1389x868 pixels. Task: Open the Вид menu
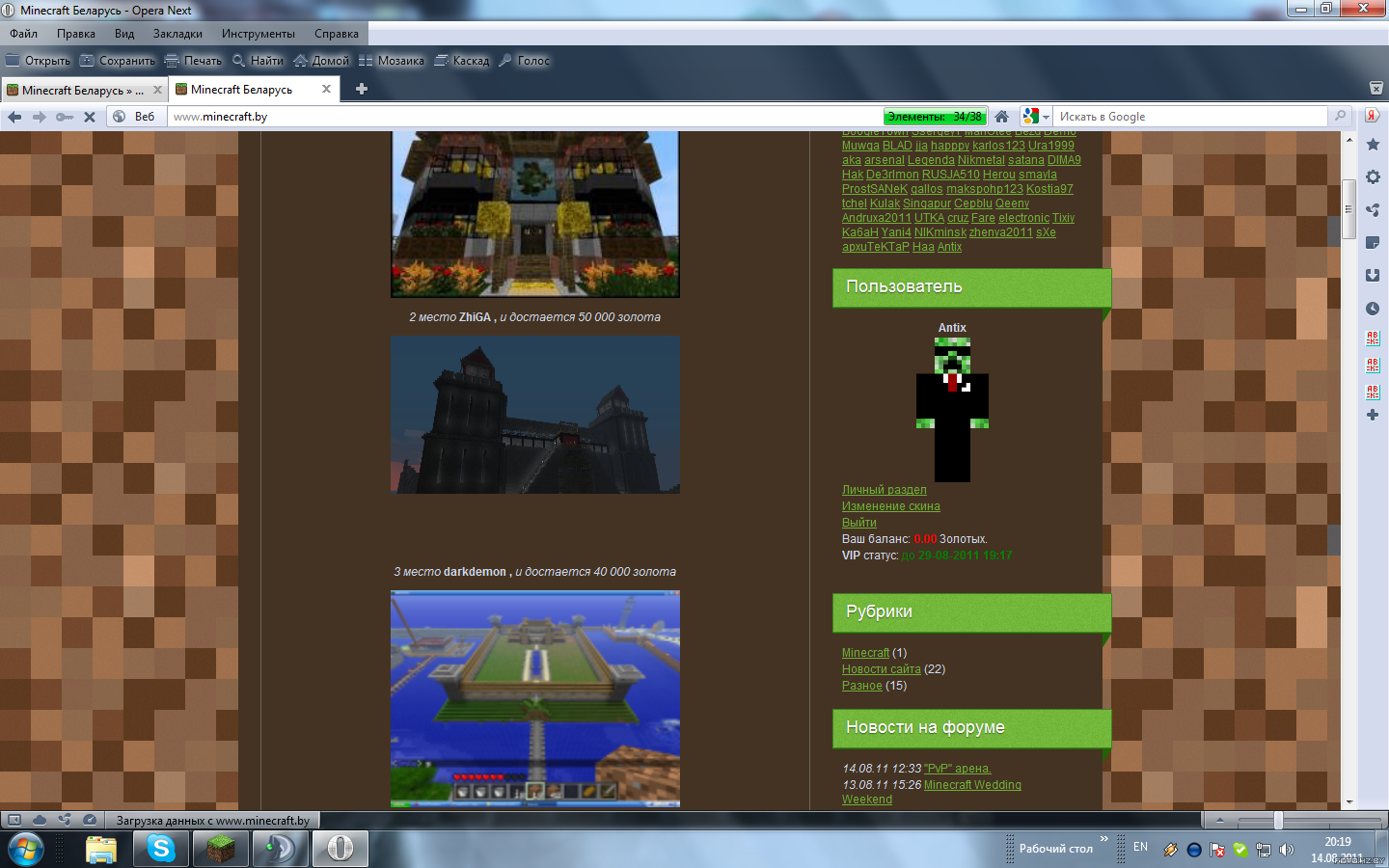(x=124, y=34)
